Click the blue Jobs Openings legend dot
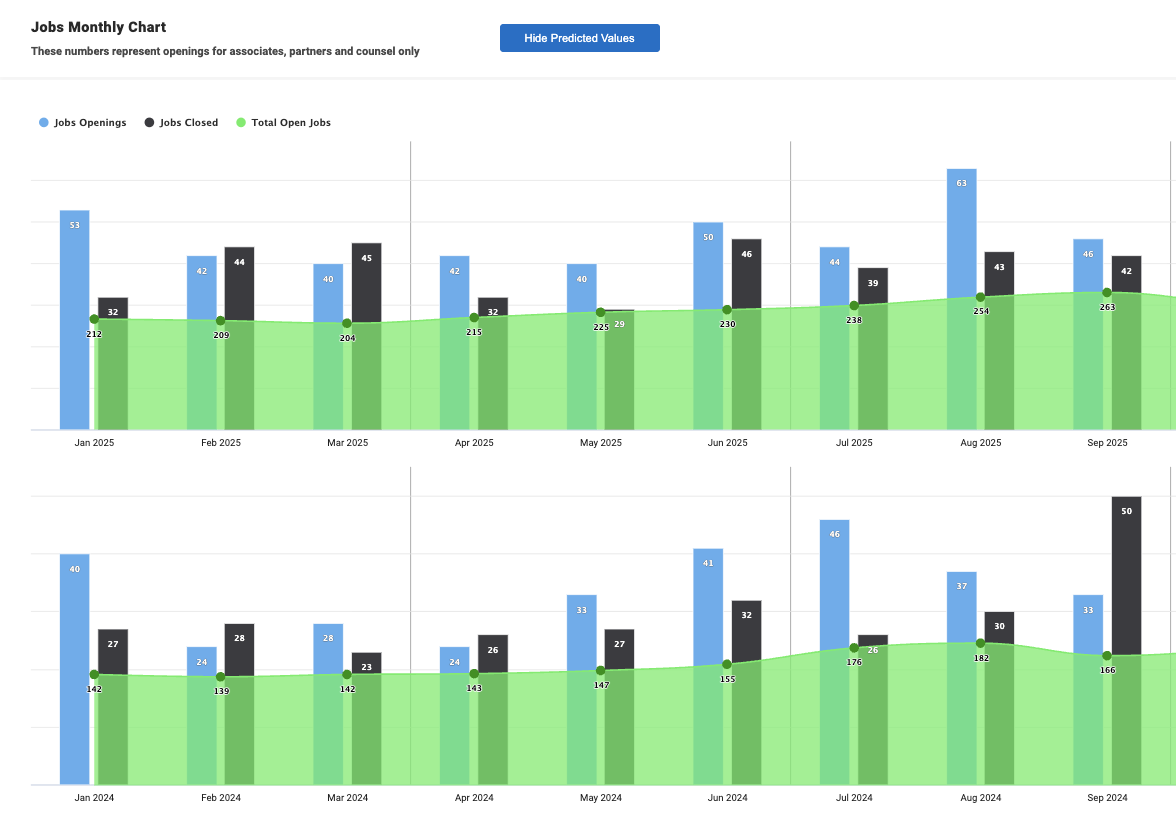This screenshot has height=813, width=1176. (x=44, y=123)
